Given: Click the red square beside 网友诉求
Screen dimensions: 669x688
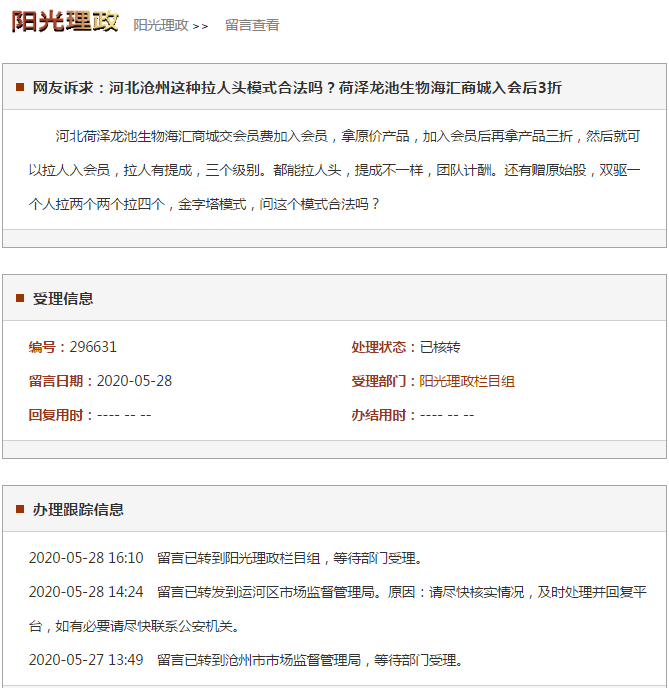Looking at the screenshot, I should pyautogui.click(x=20, y=87).
